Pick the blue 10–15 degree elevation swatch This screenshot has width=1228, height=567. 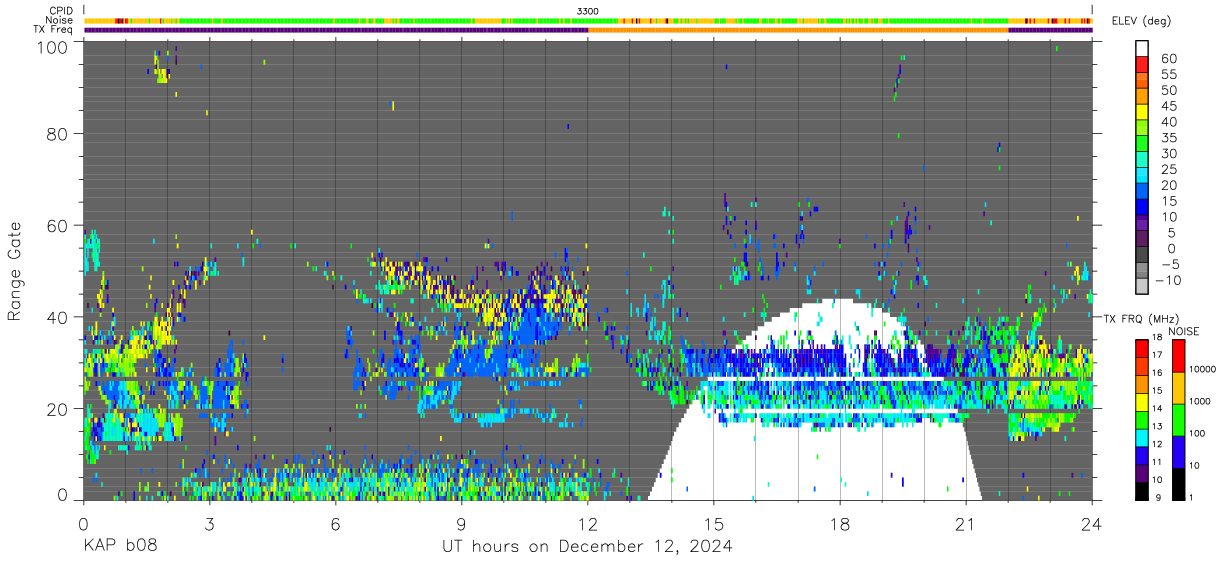tap(1142, 207)
